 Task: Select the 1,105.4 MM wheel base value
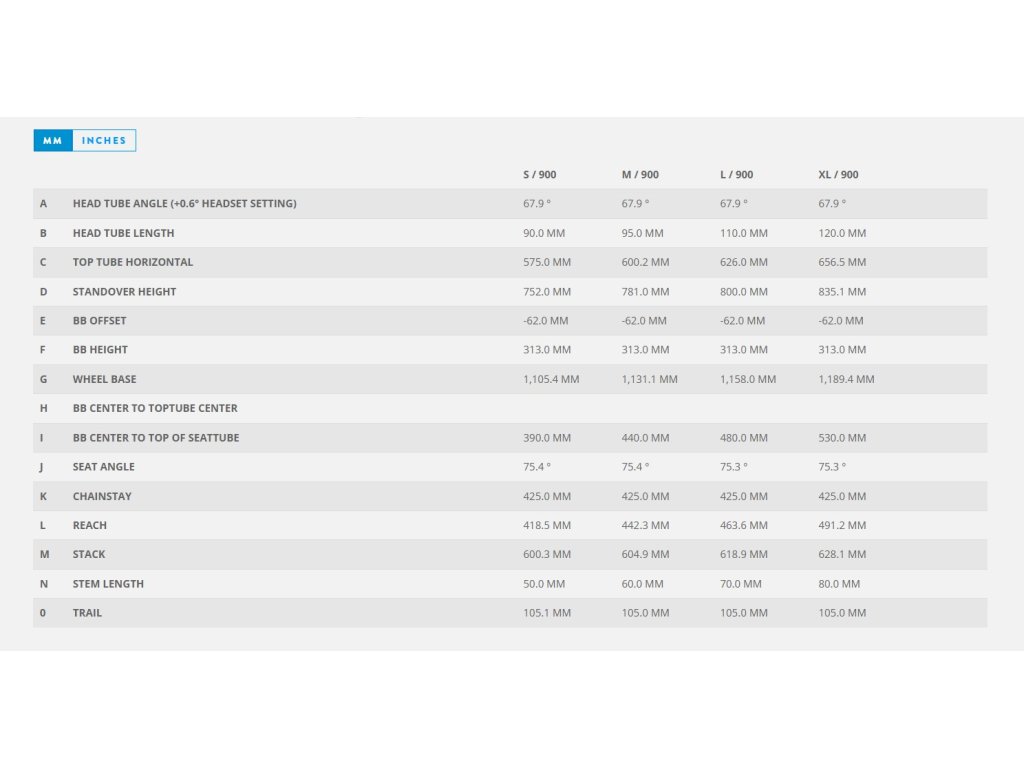click(551, 379)
